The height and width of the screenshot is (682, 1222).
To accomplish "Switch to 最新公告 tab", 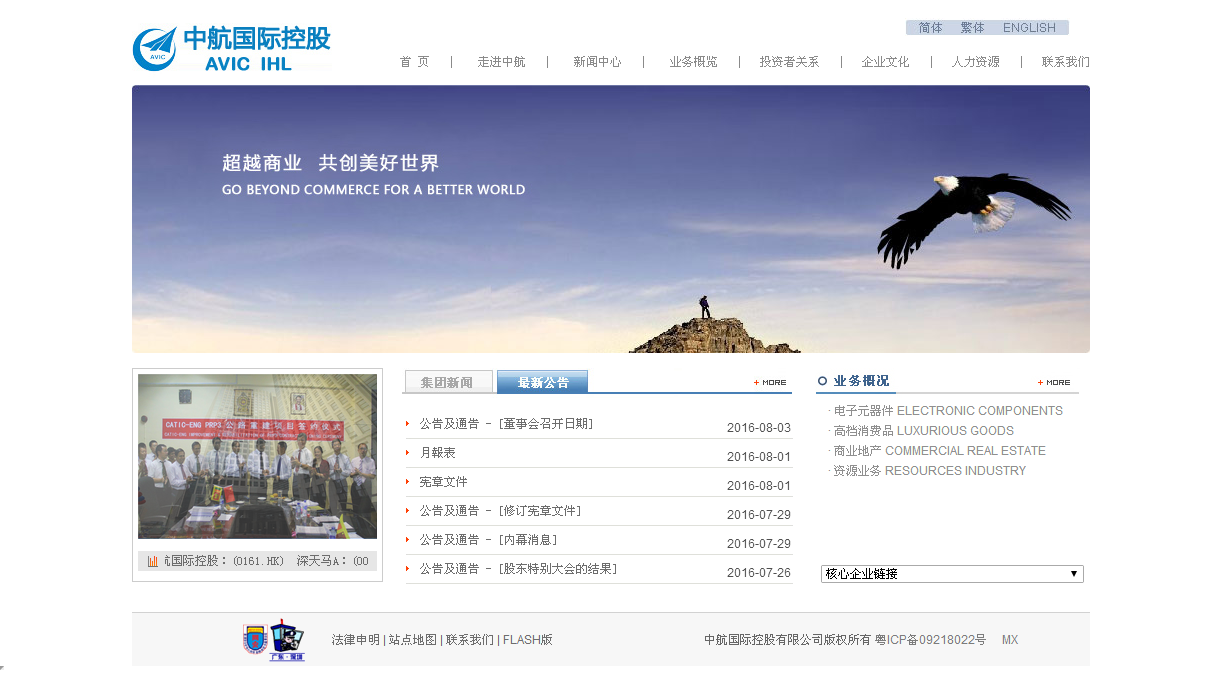I will pos(543,382).
